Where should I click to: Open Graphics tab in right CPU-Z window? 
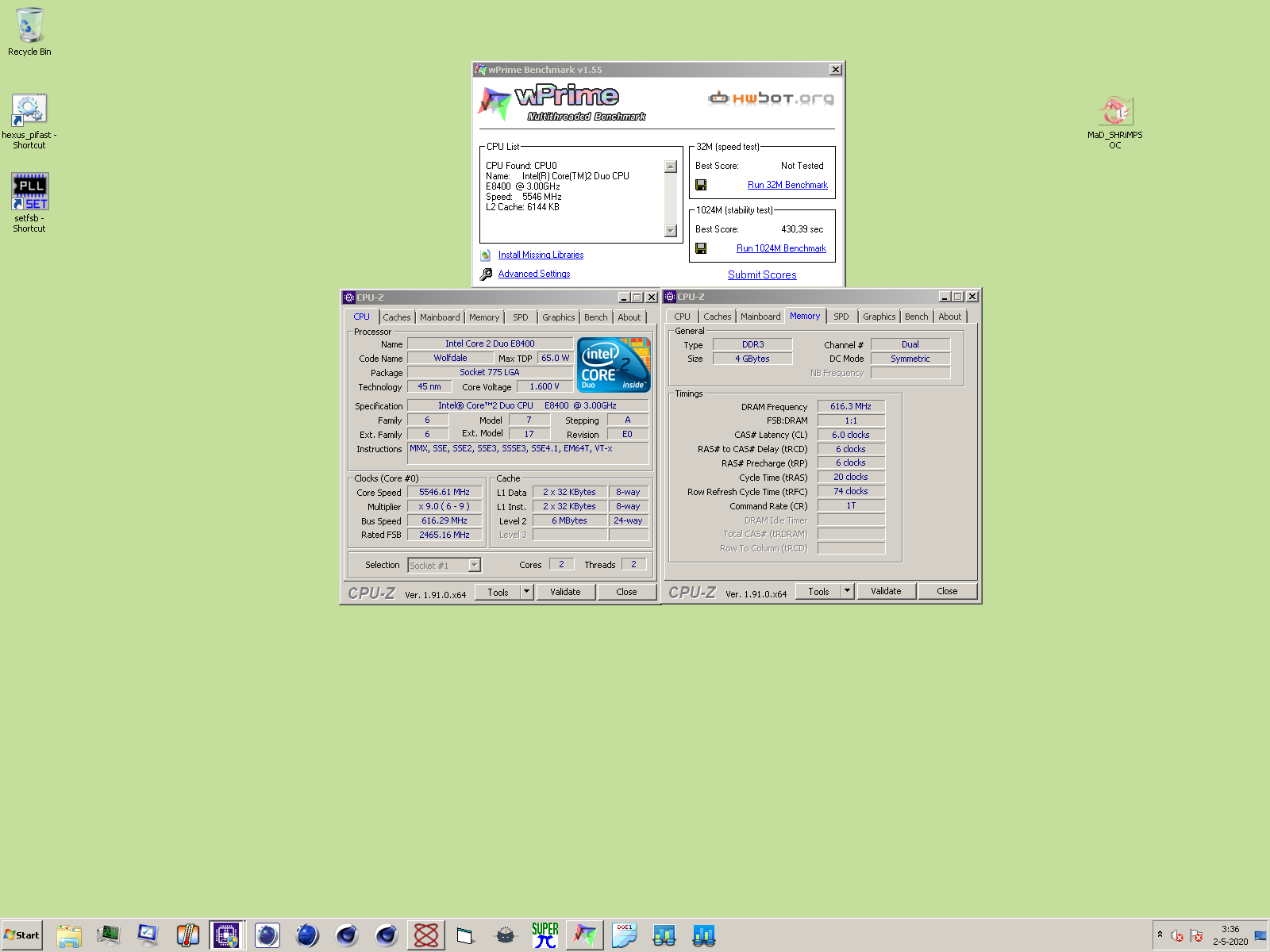point(879,317)
